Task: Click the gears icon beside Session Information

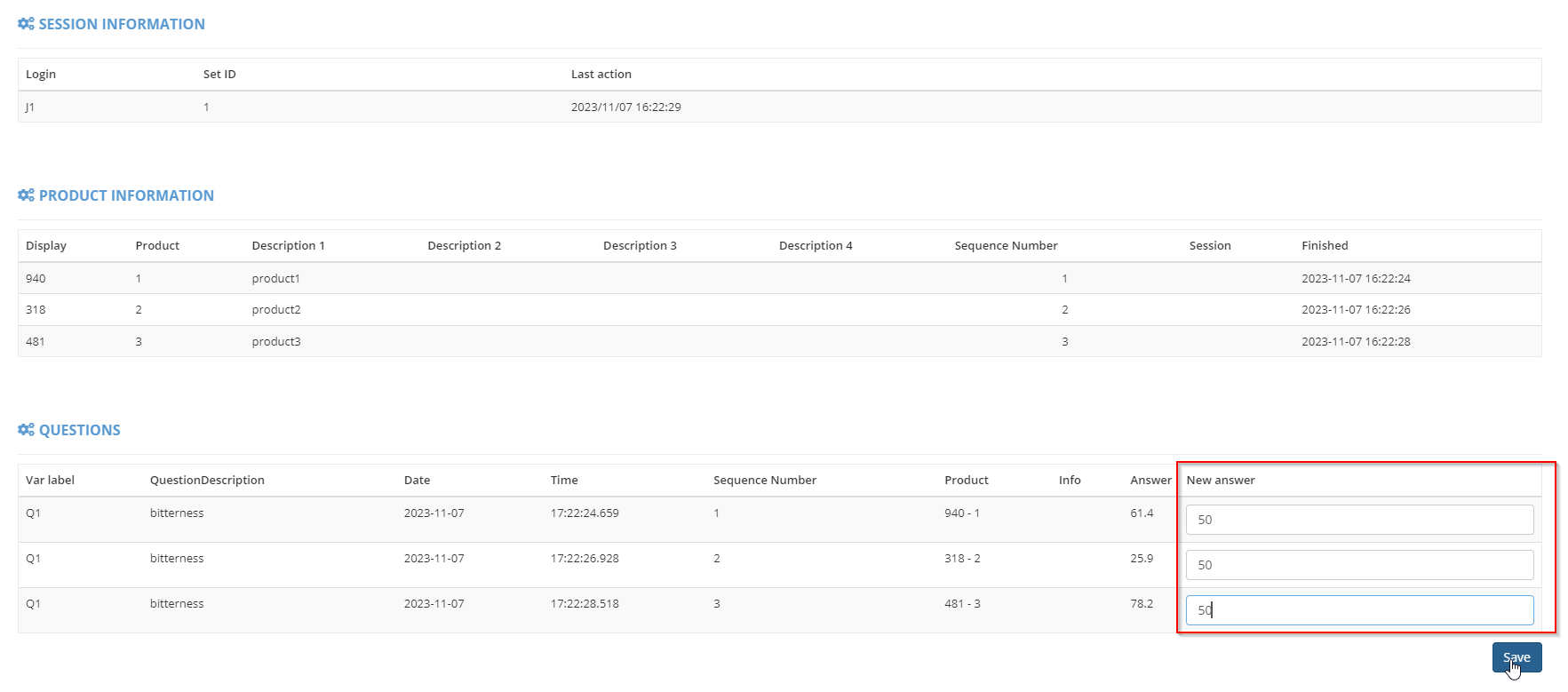Action: [26, 24]
